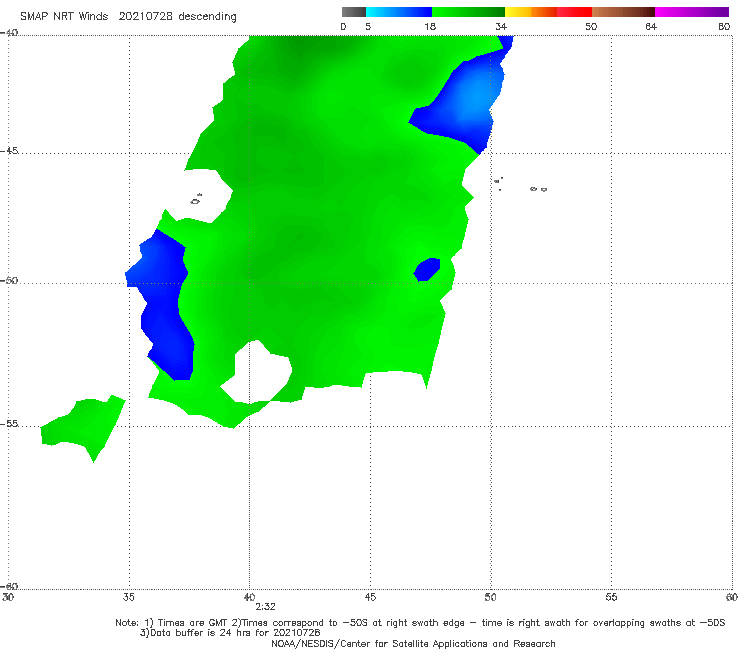Click the longitude axis label "55"
This screenshot has width=740, height=650.
tap(611, 597)
